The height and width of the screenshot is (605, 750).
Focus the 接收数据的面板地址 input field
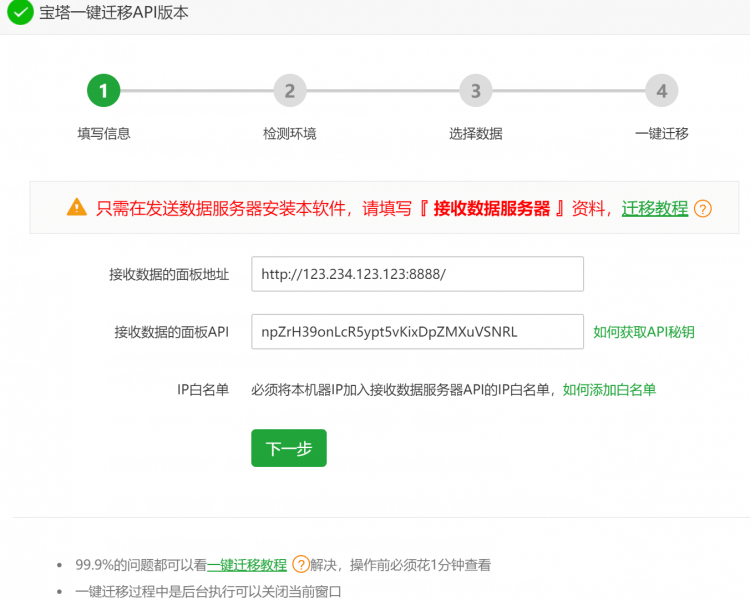[417, 274]
